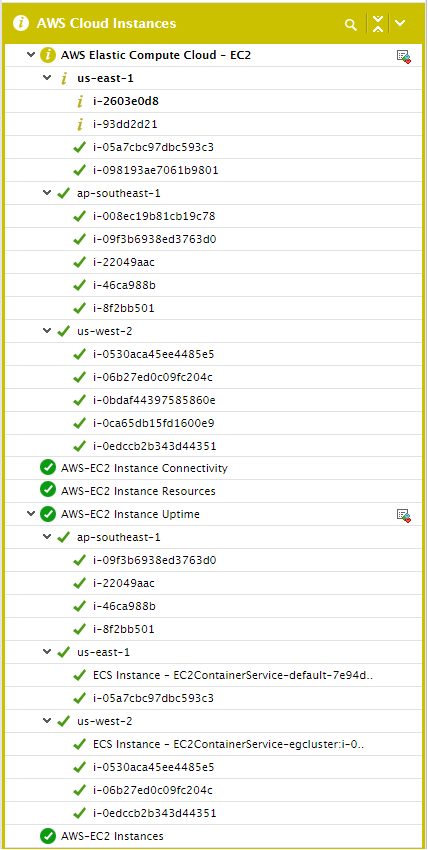Collapse the AWS Elastic Compute Cloud - EC2 node
428x850 pixels.
click(31, 55)
